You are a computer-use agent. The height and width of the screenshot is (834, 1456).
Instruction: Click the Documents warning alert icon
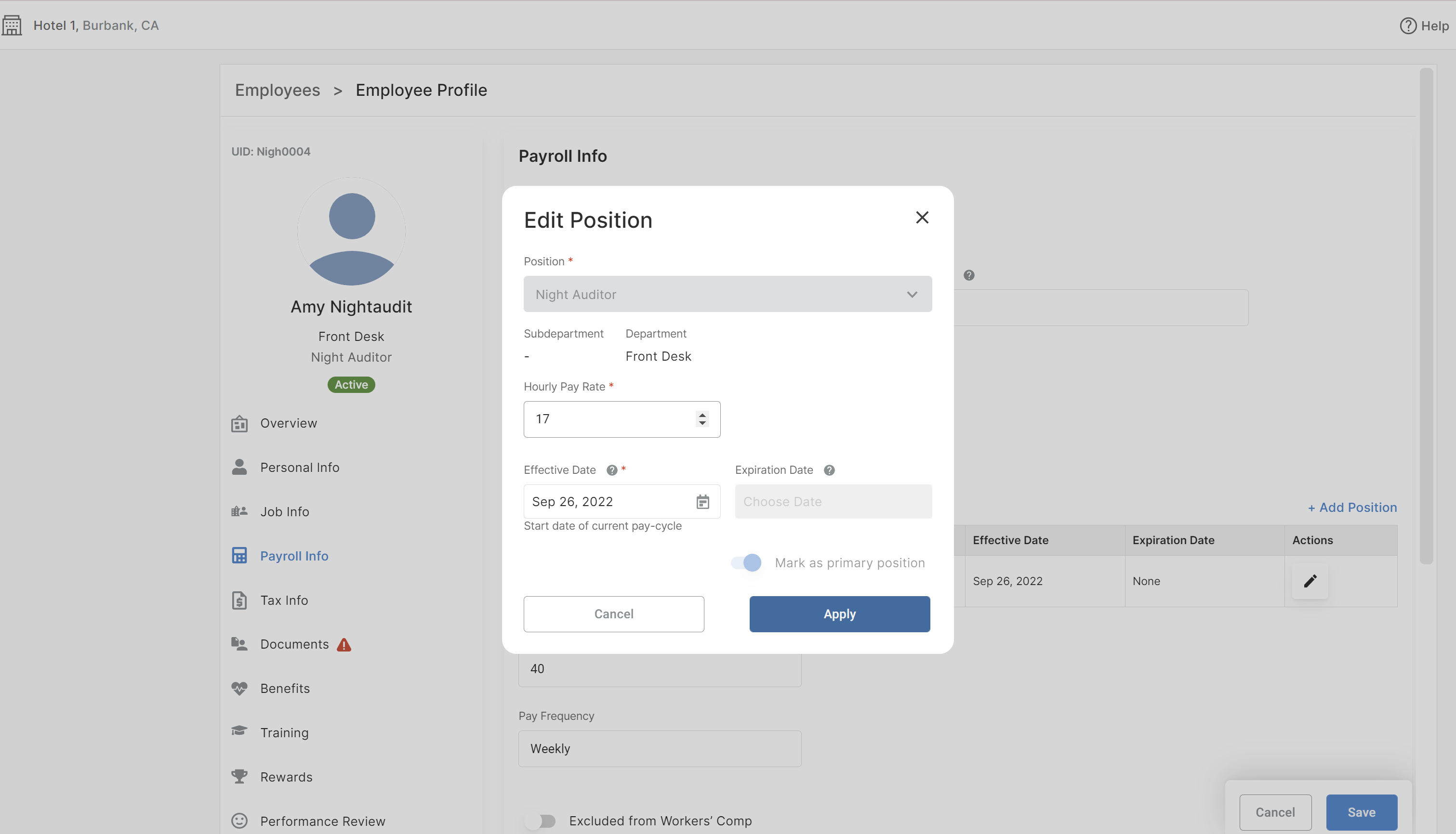344,645
